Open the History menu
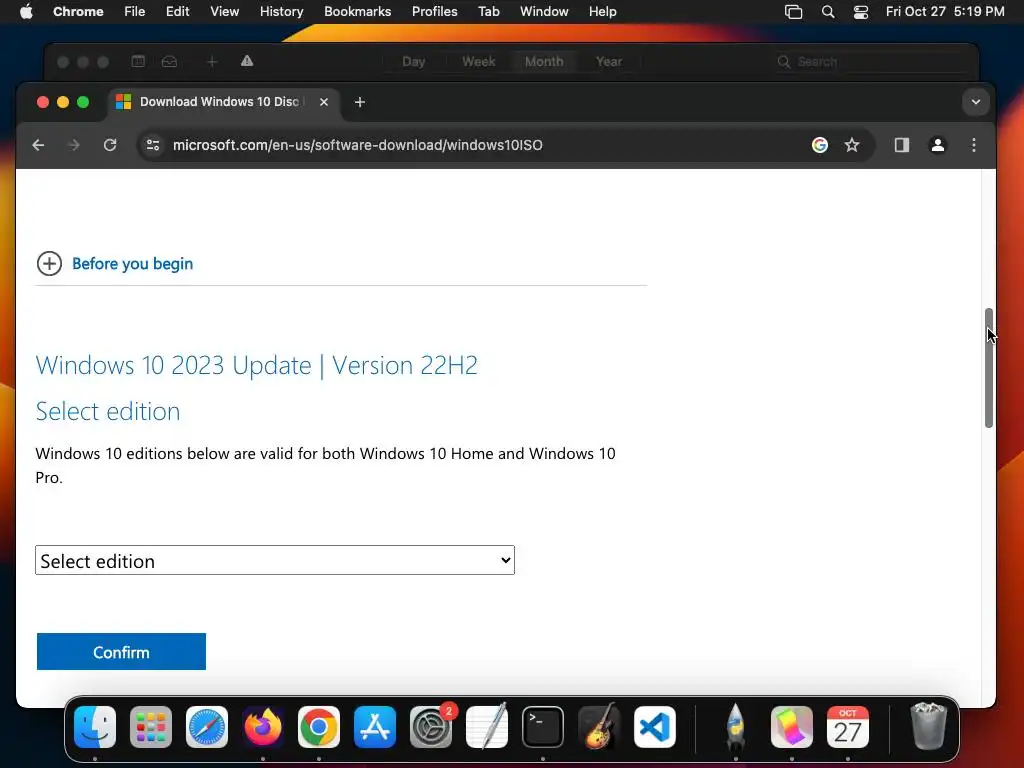This screenshot has height=768, width=1024. tap(281, 12)
